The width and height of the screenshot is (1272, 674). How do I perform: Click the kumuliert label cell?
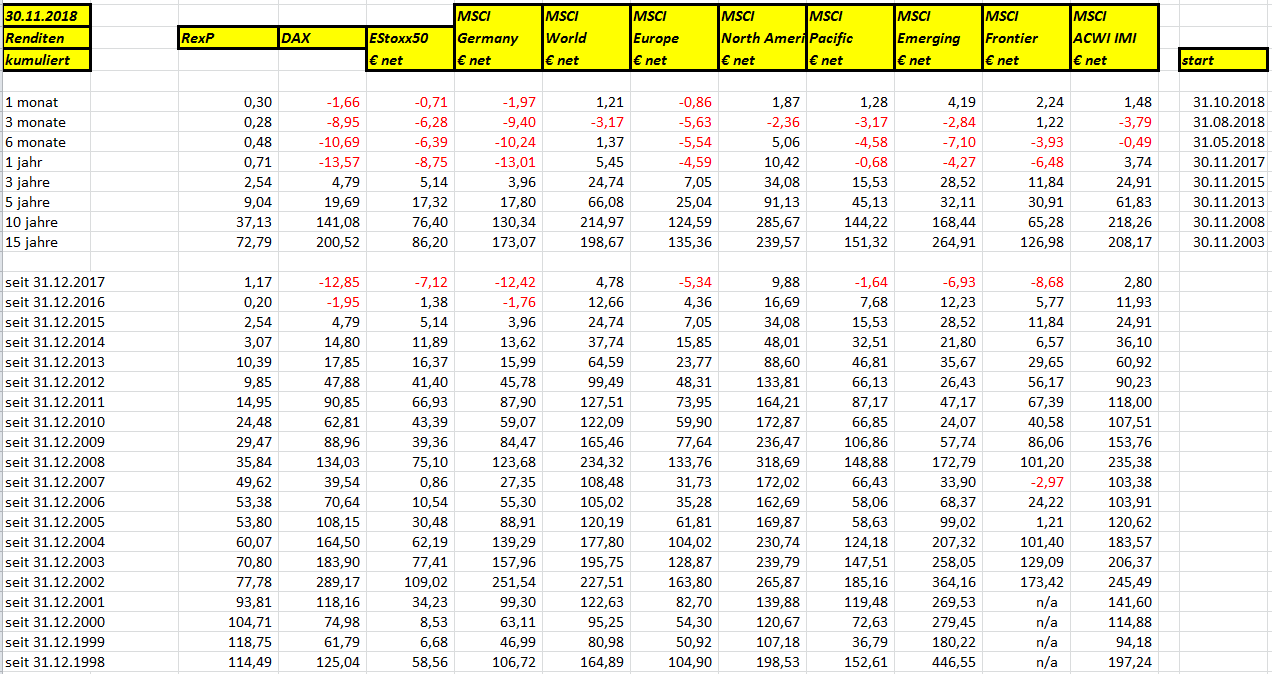point(46,60)
